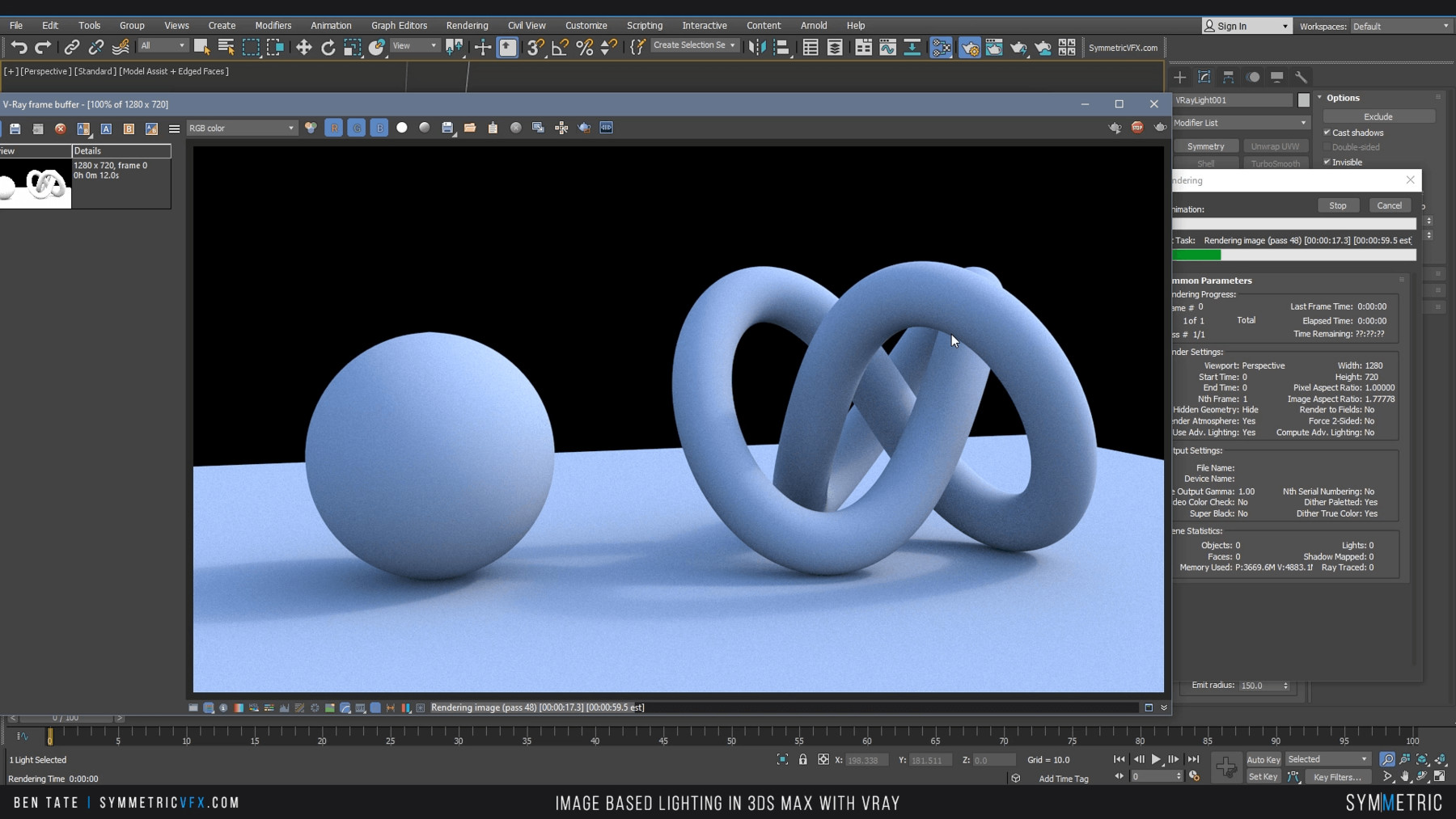The width and height of the screenshot is (1456, 819).
Task: Click the Set Key button
Action: tap(1263, 777)
